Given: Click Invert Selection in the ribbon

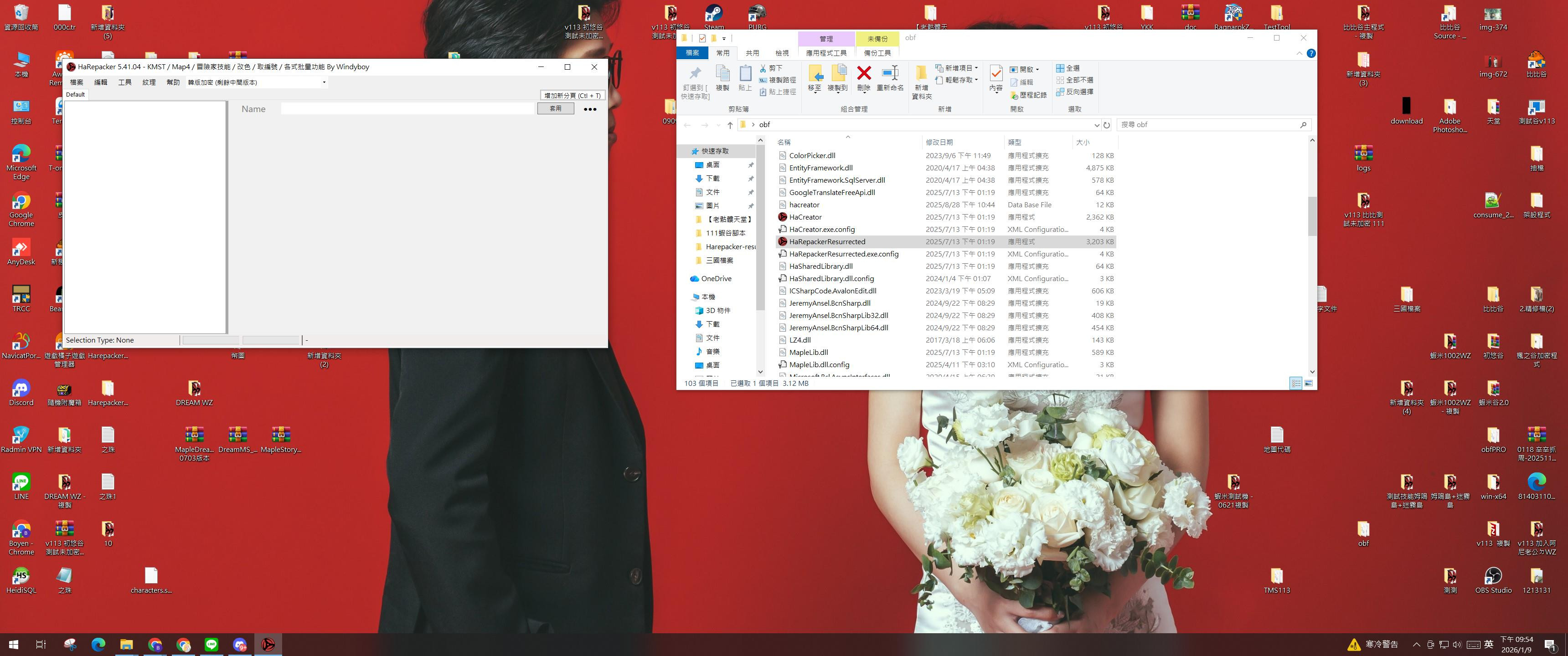Looking at the screenshot, I should 1075,92.
